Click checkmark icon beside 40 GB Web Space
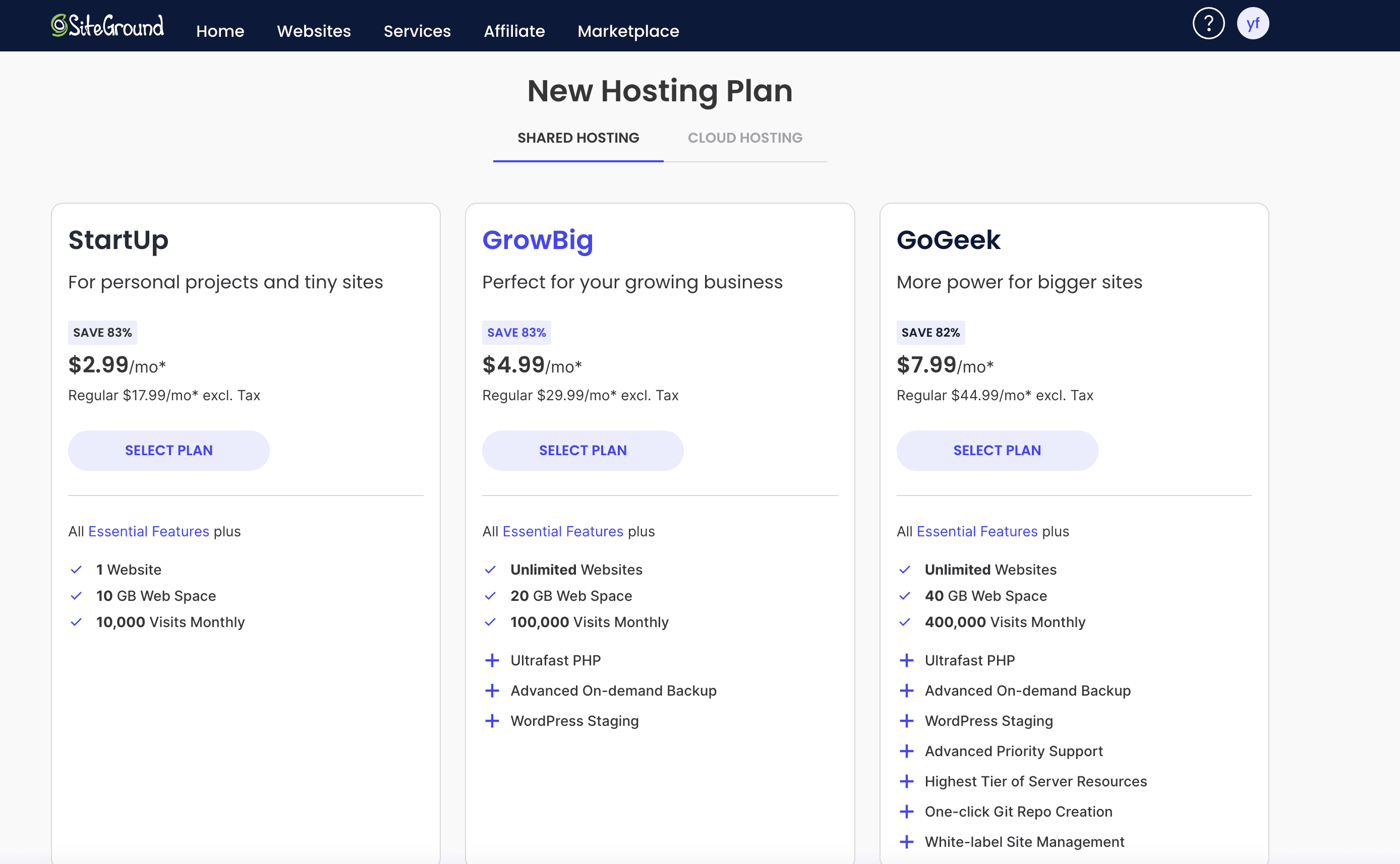Screen dimensions: 1400x864 point(904,596)
